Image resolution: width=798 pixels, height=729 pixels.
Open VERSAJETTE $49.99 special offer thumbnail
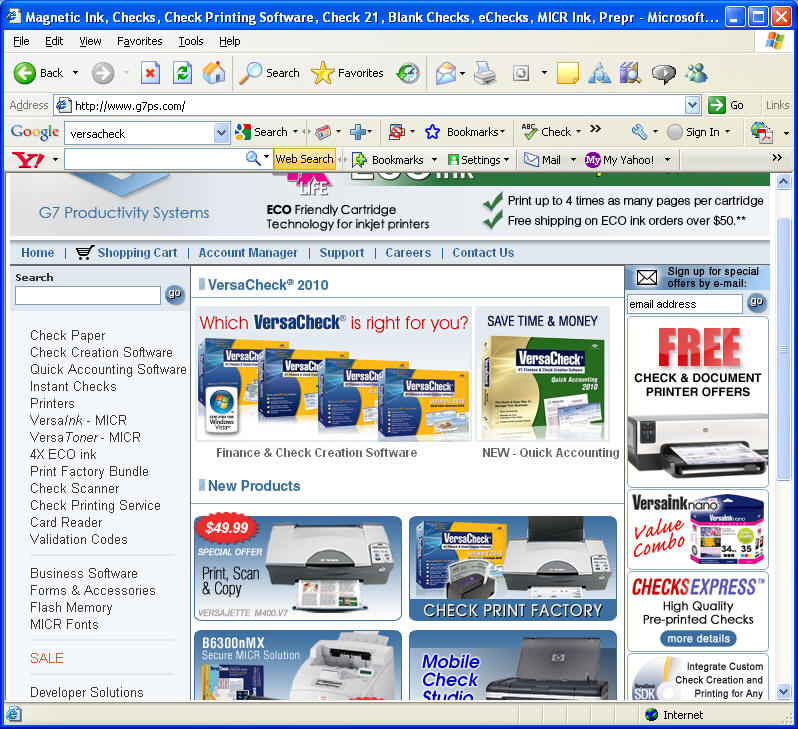coord(298,569)
